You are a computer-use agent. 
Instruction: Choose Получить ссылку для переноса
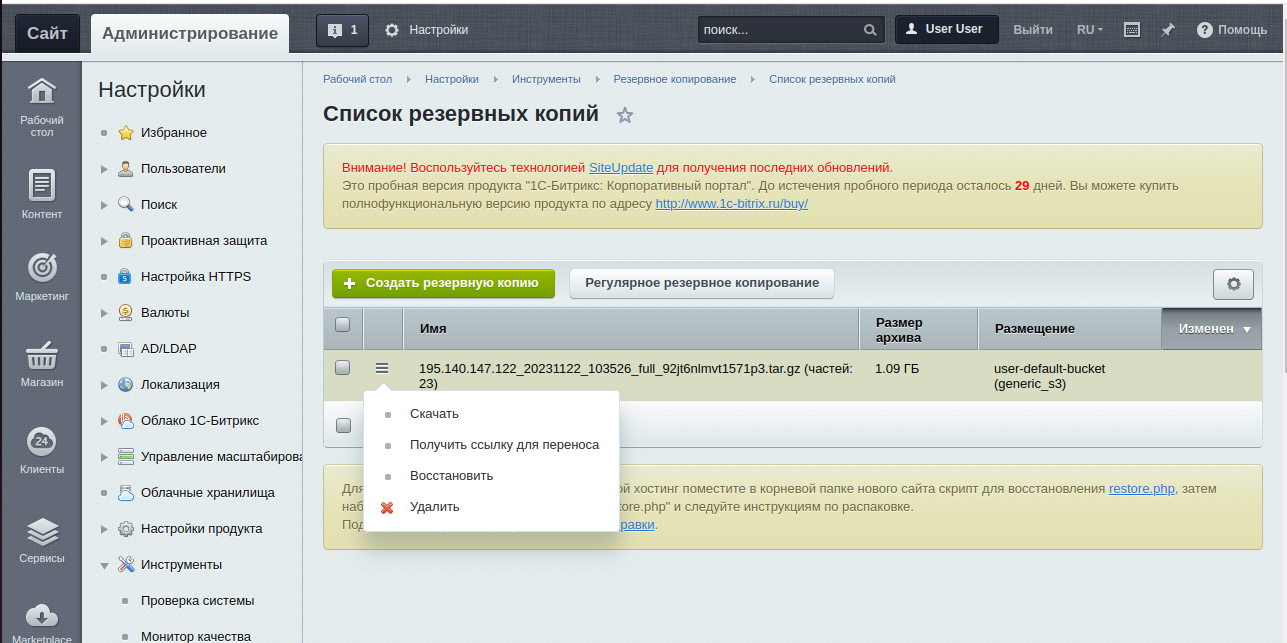(504, 445)
